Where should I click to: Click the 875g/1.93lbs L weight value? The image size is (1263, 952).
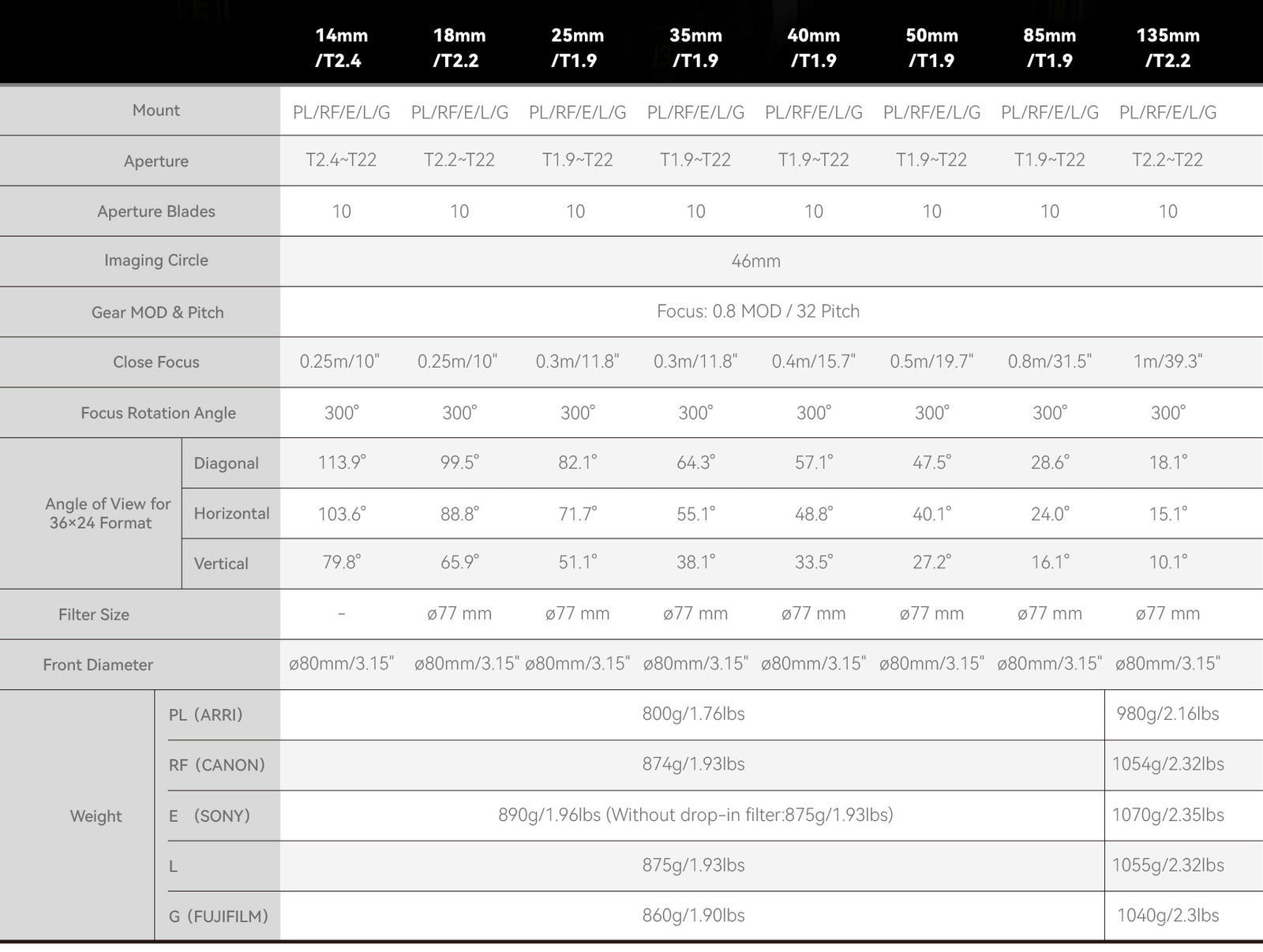pos(693,865)
